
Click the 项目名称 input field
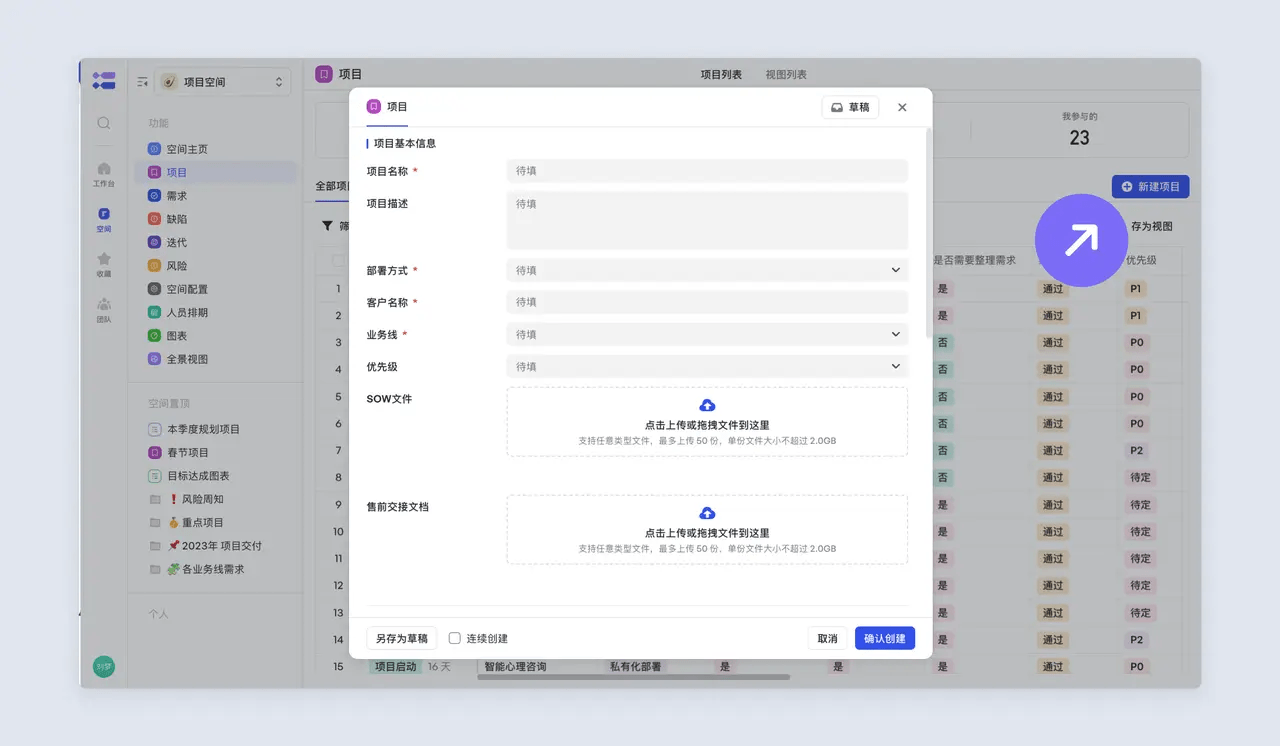point(706,171)
